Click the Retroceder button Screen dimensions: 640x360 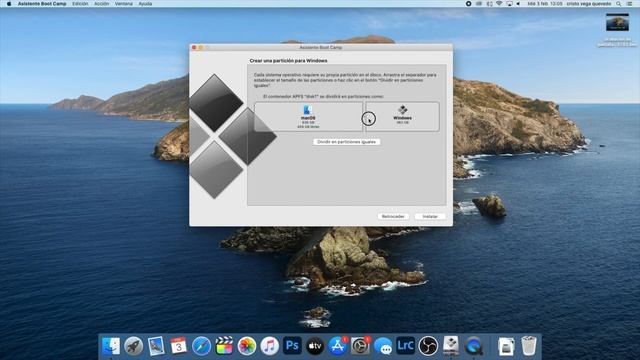point(393,216)
